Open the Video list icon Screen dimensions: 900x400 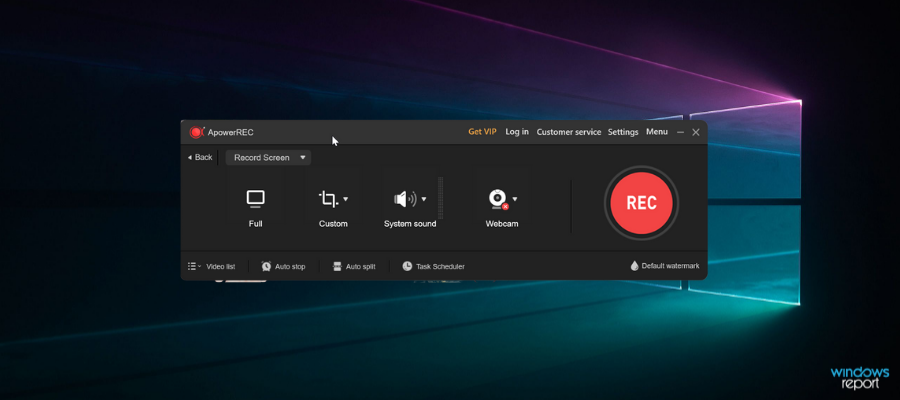click(x=192, y=266)
